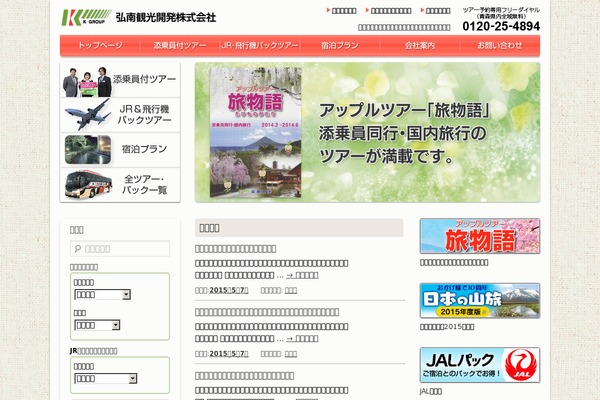600x400 pixels.
Task: Click the アップルツアー「旅物語」 main hero banner
Action: click(x=367, y=132)
